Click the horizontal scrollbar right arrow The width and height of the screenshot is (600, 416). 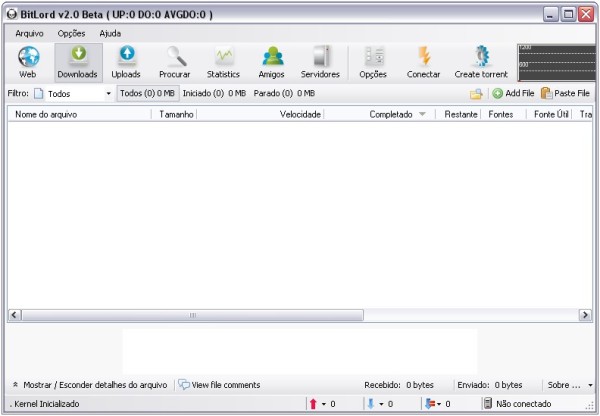point(585,315)
